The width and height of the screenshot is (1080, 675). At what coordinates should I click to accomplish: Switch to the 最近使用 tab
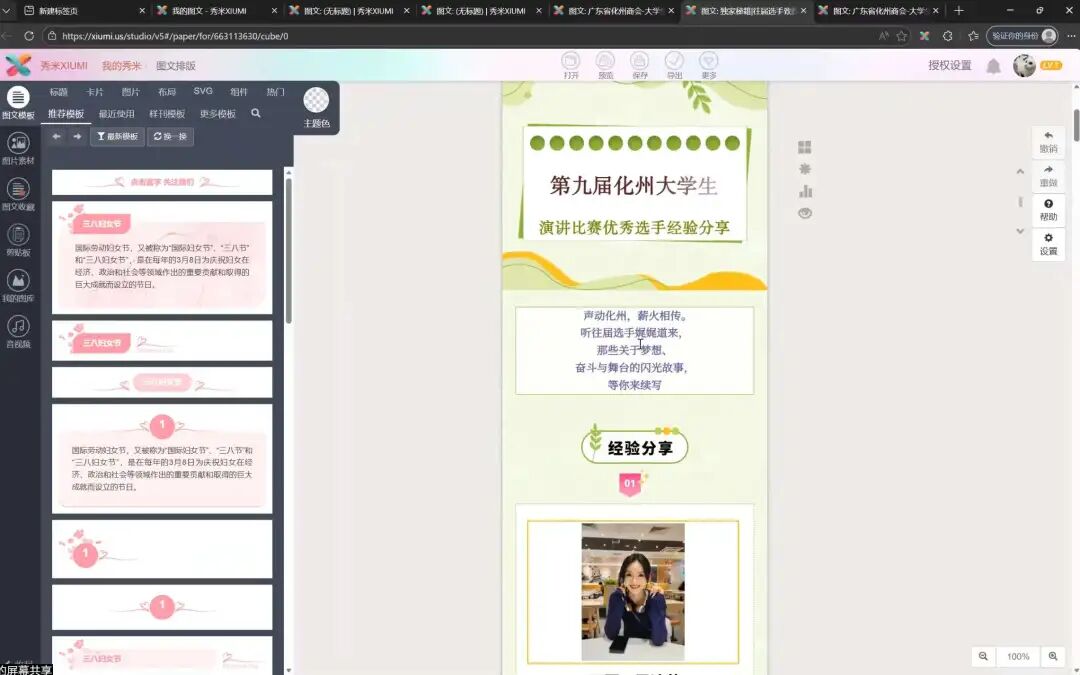(116, 114)
